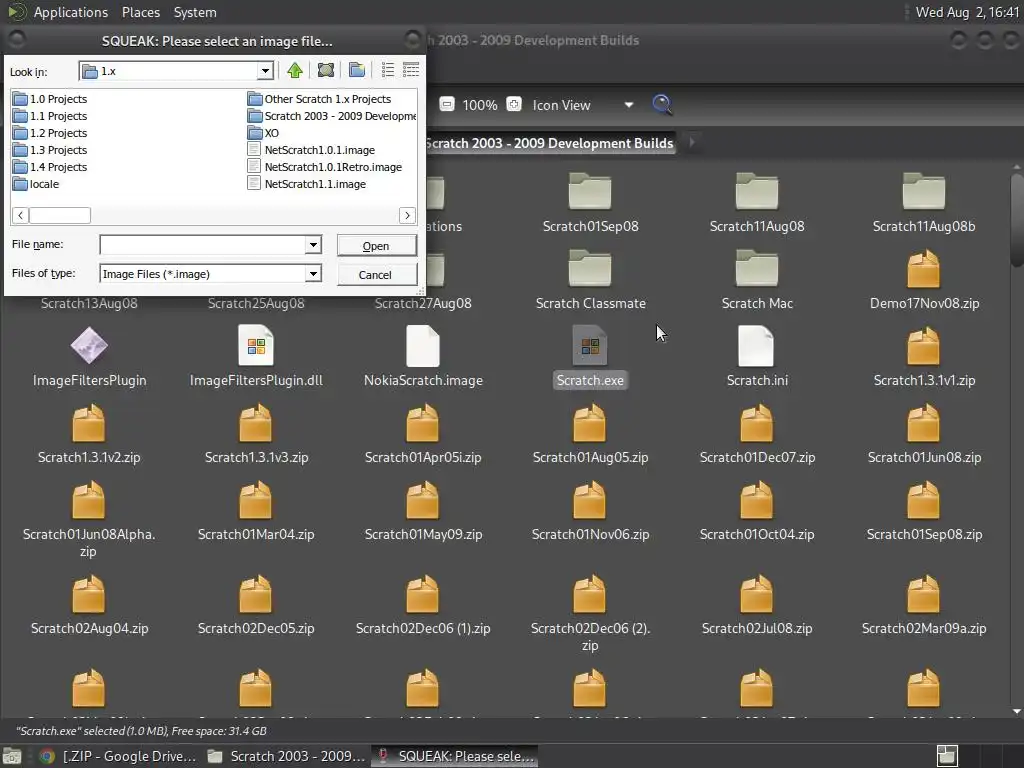
Task: Open the System menu
Action: [195, 12]
